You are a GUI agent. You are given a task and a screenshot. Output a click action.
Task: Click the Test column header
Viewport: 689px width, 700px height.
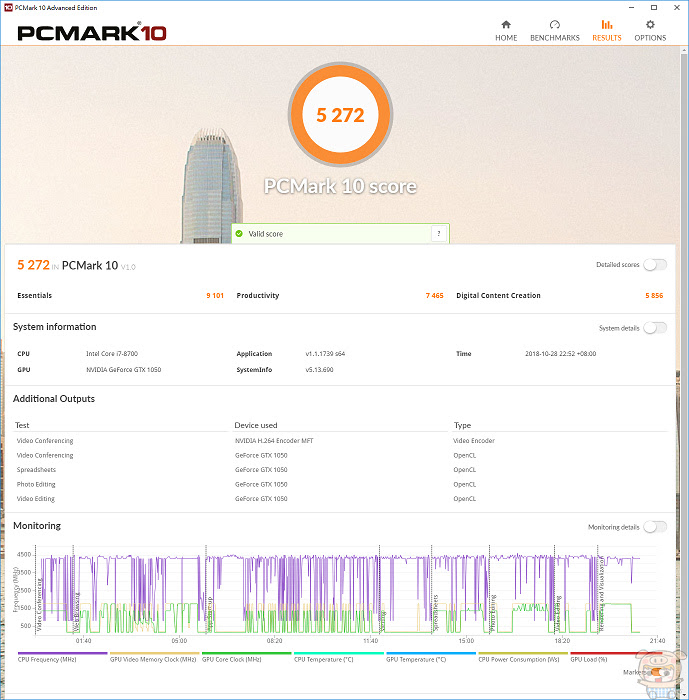coord(22,425)
